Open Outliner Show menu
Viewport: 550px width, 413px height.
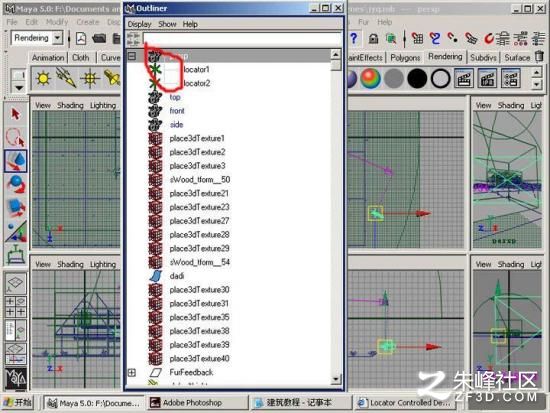[167, 24]
